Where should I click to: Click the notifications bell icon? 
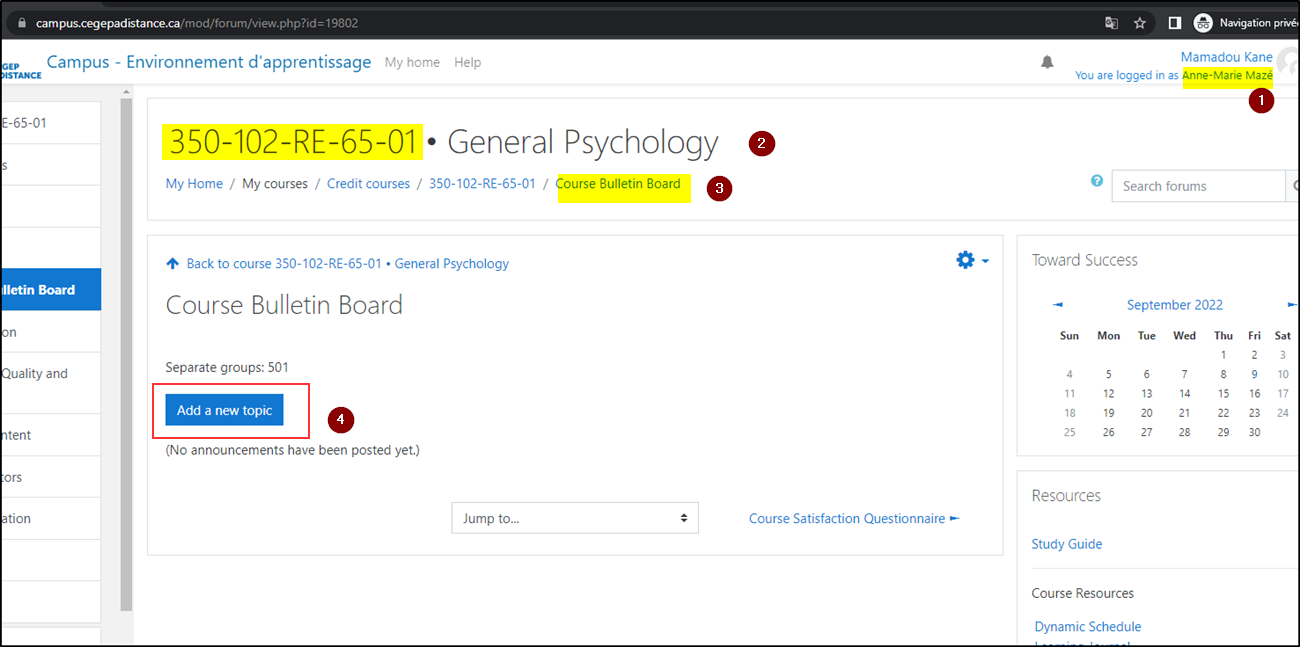pos(1047,62)
